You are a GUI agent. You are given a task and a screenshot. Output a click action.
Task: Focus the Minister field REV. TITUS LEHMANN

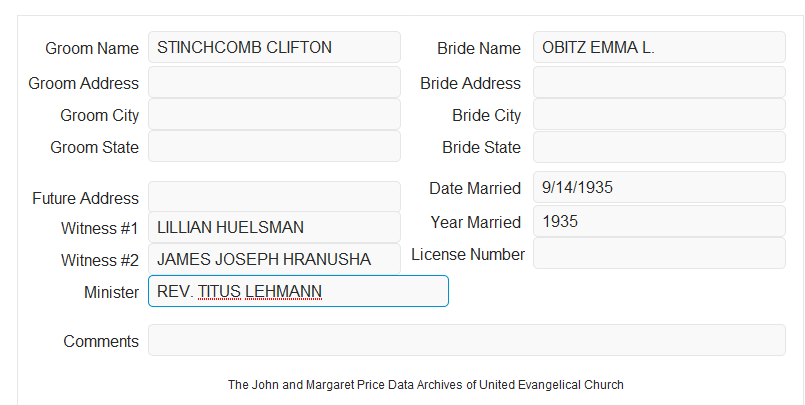click(x=298, y=291)
